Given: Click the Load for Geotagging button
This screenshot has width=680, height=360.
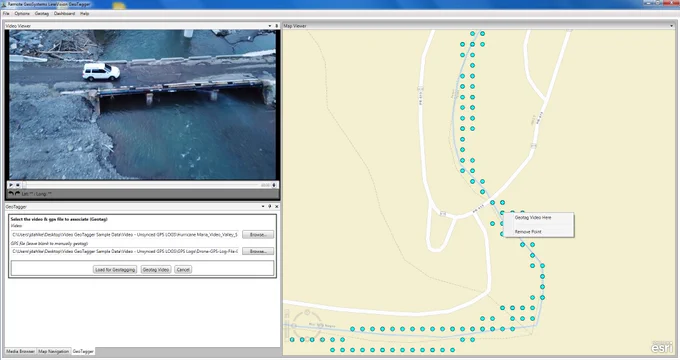Looking at the screenshot, I should (115, 269).
